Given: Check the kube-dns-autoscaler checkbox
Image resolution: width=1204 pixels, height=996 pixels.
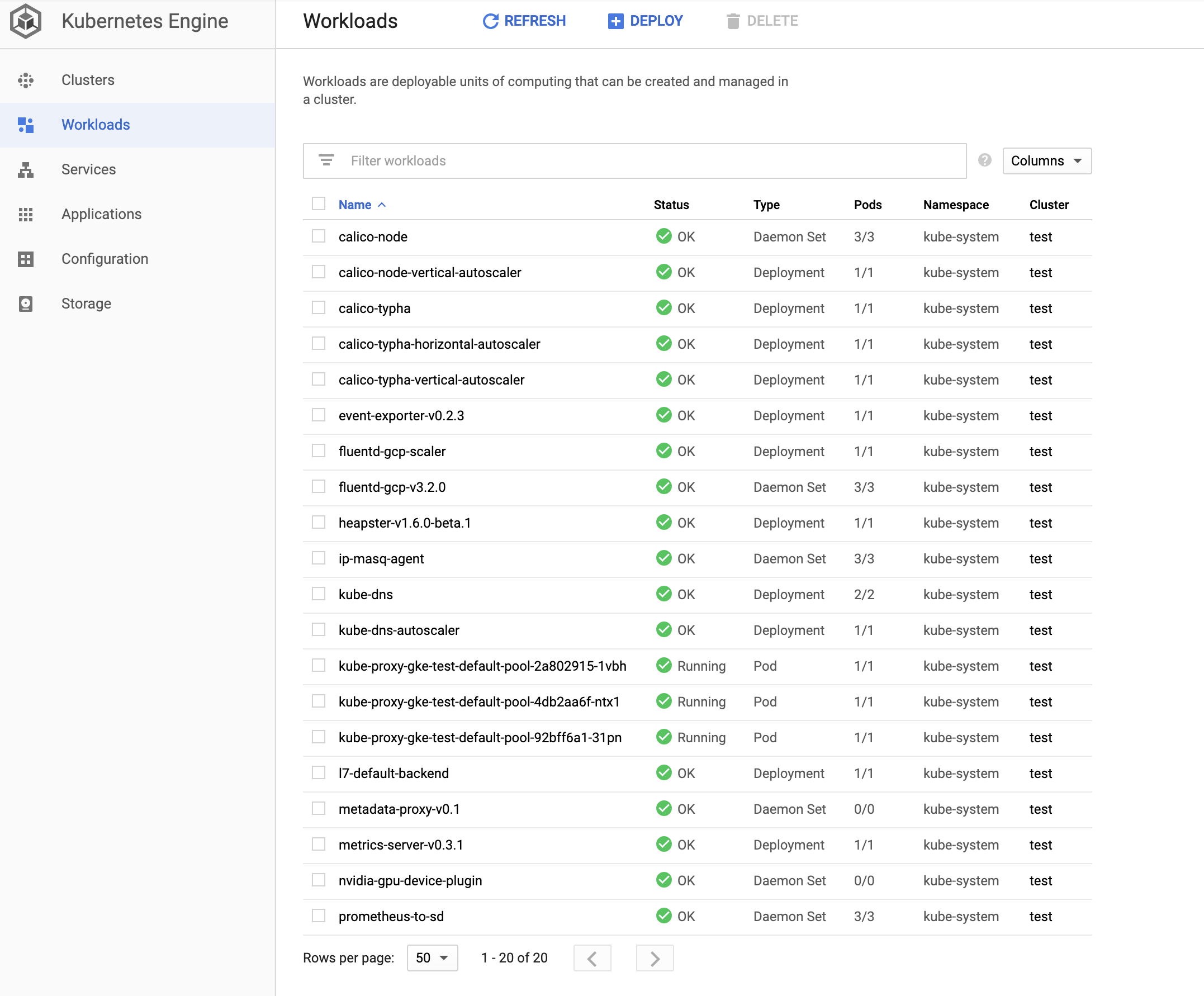Looking at the screenshot, I should (x=319, y=629).
